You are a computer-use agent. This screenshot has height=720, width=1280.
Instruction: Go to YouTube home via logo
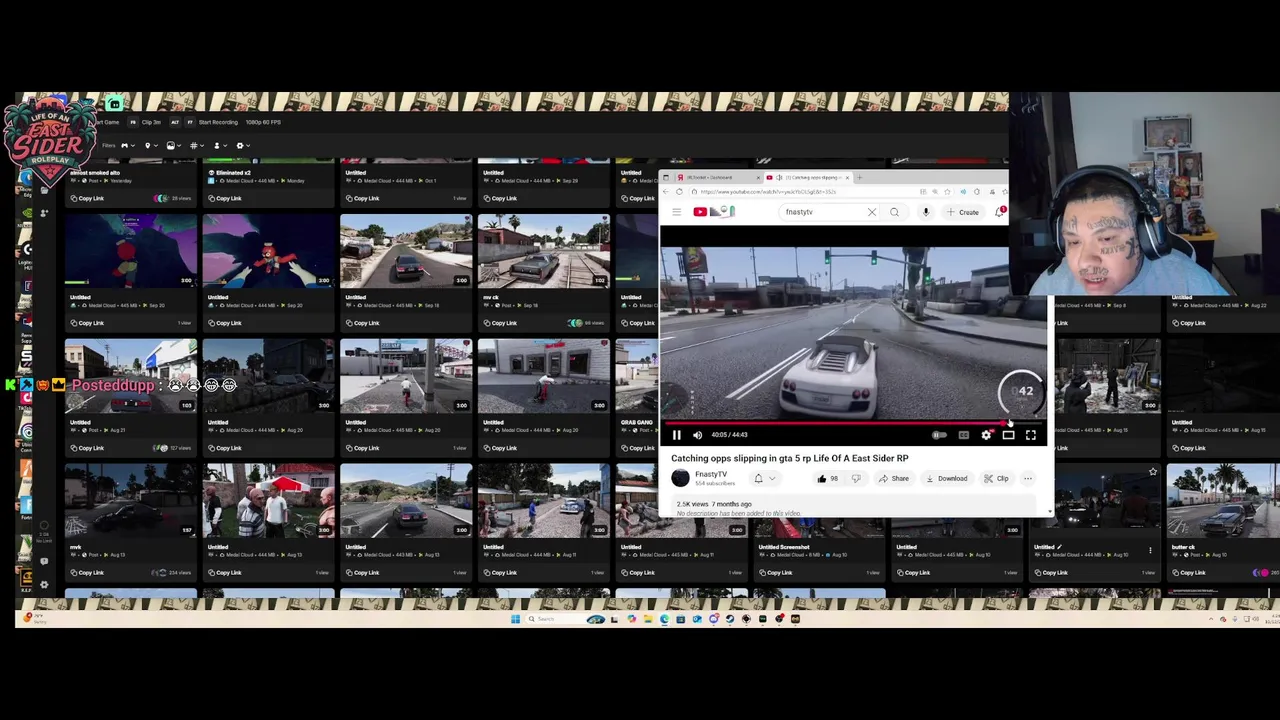[x=714, y=212]
